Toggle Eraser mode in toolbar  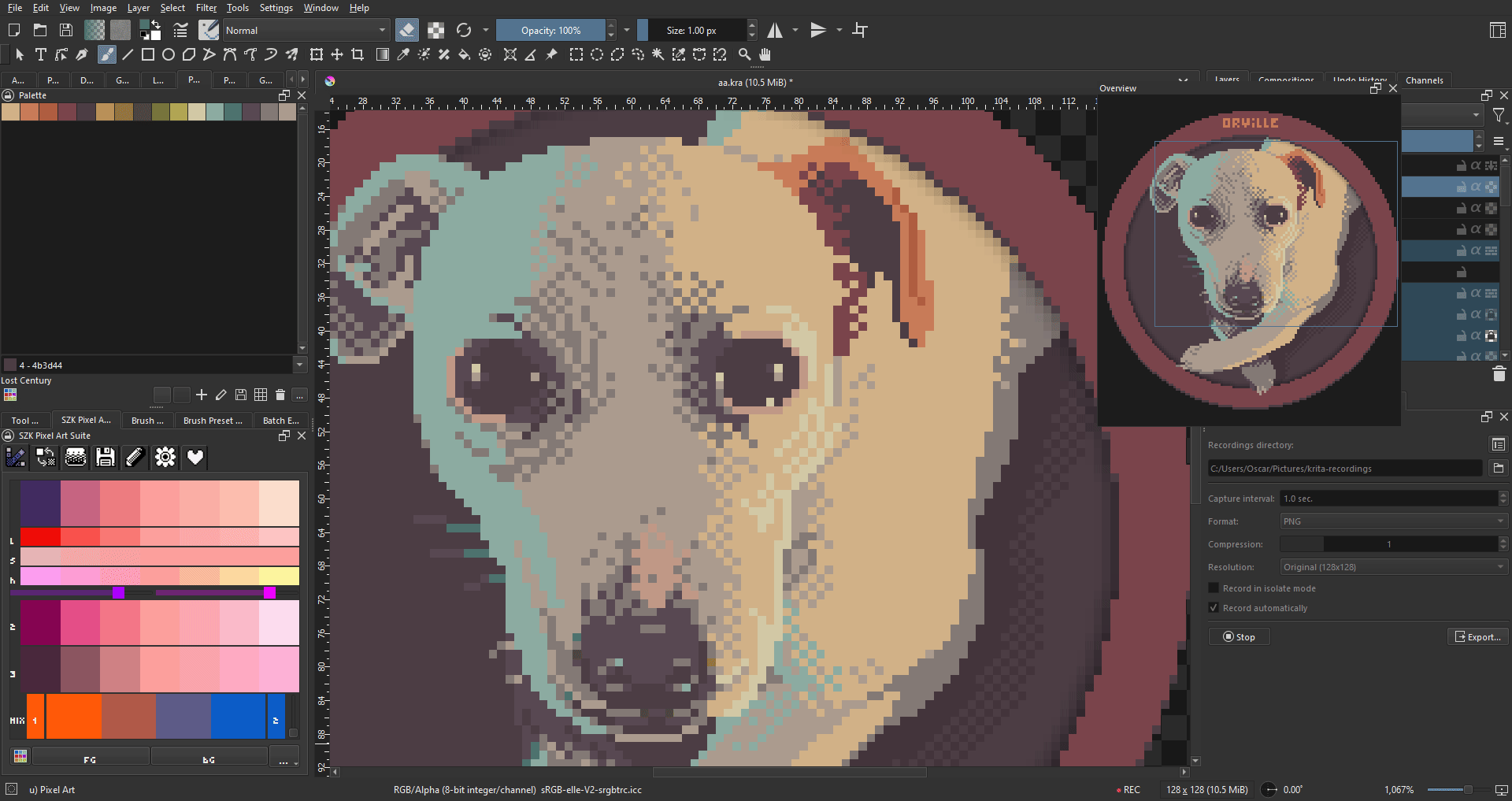[406, 30]
